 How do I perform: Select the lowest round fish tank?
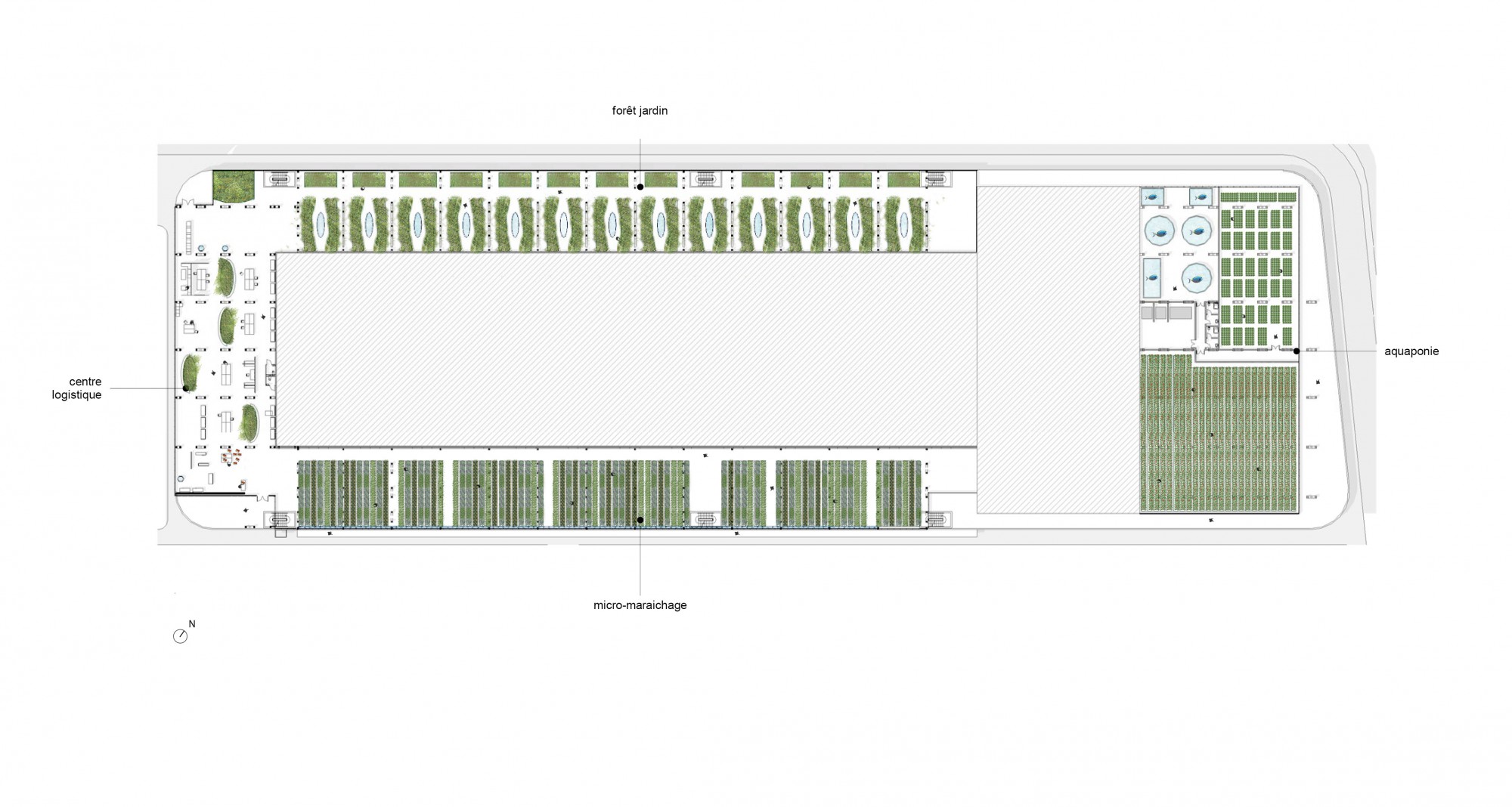(1195, 278)
